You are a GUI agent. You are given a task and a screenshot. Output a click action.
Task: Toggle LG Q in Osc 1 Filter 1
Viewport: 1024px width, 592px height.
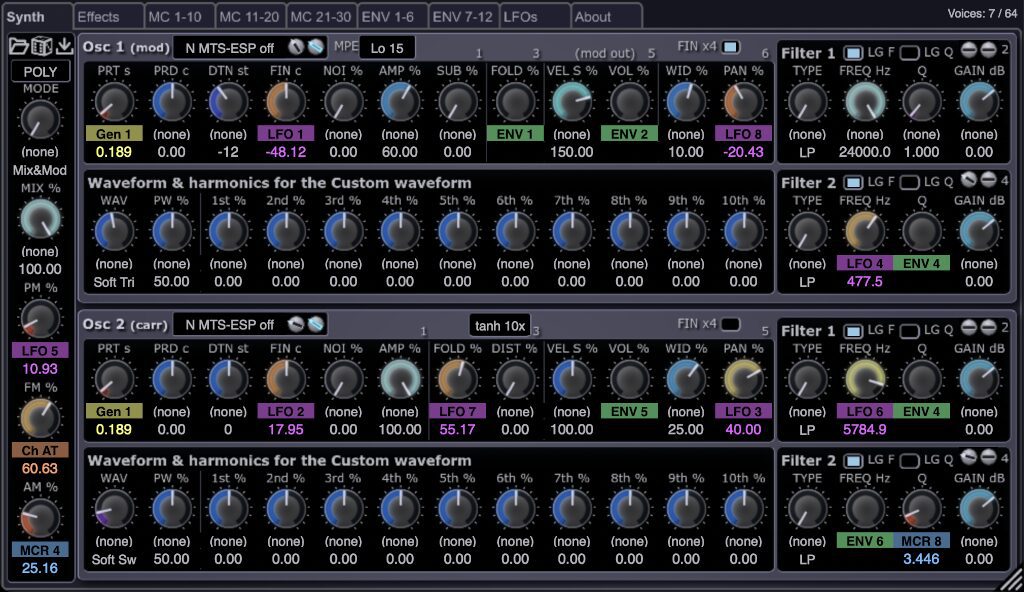910,53
